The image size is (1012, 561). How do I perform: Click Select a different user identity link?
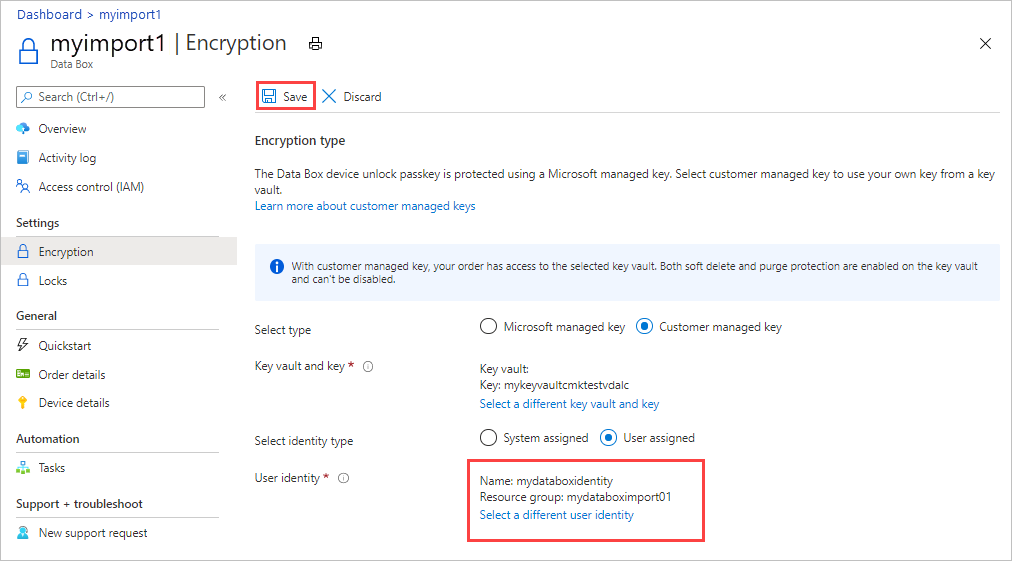click(x=556, y=515)
